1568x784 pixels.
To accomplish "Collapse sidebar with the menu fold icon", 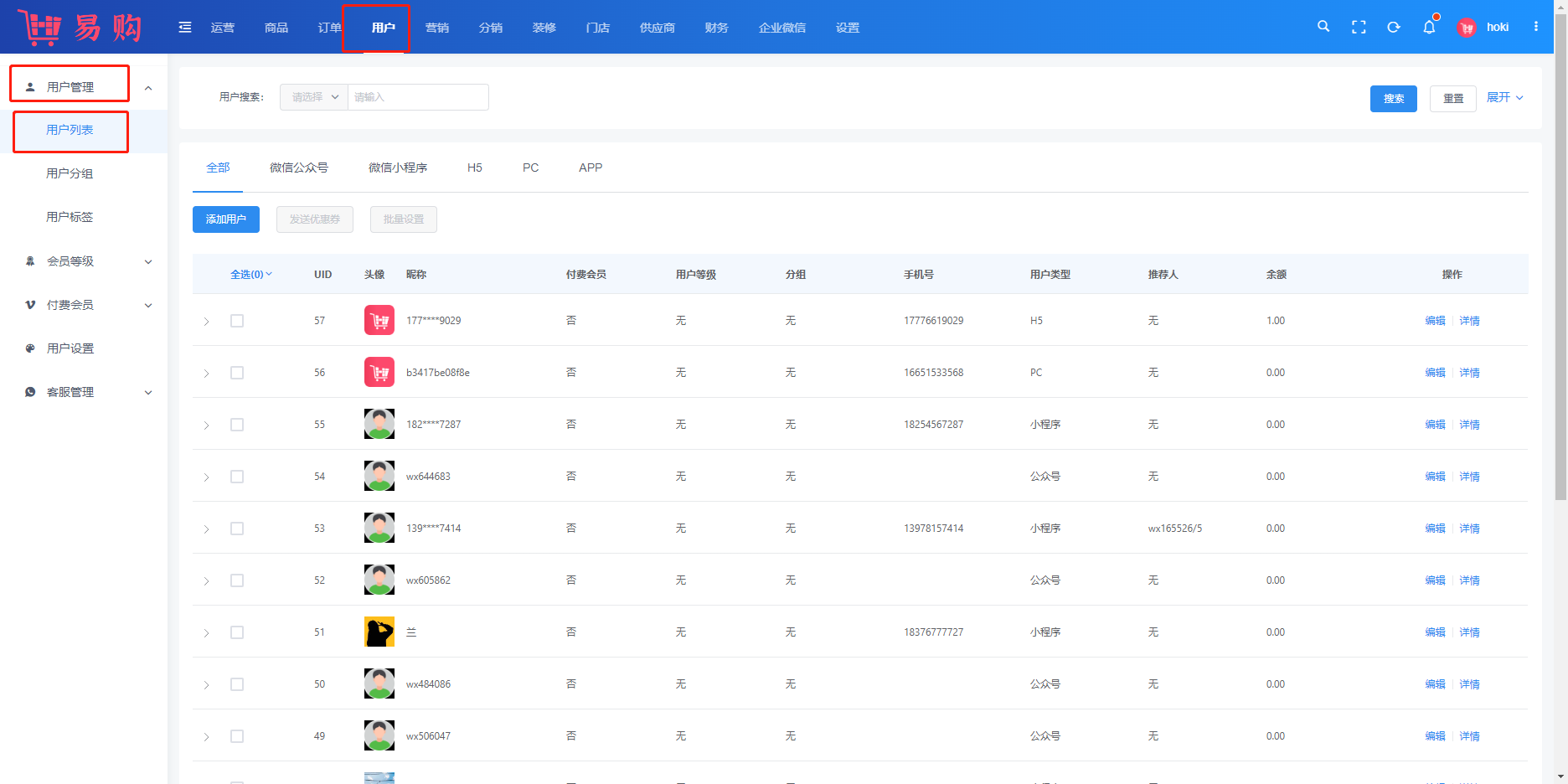I will coord(185,28).
